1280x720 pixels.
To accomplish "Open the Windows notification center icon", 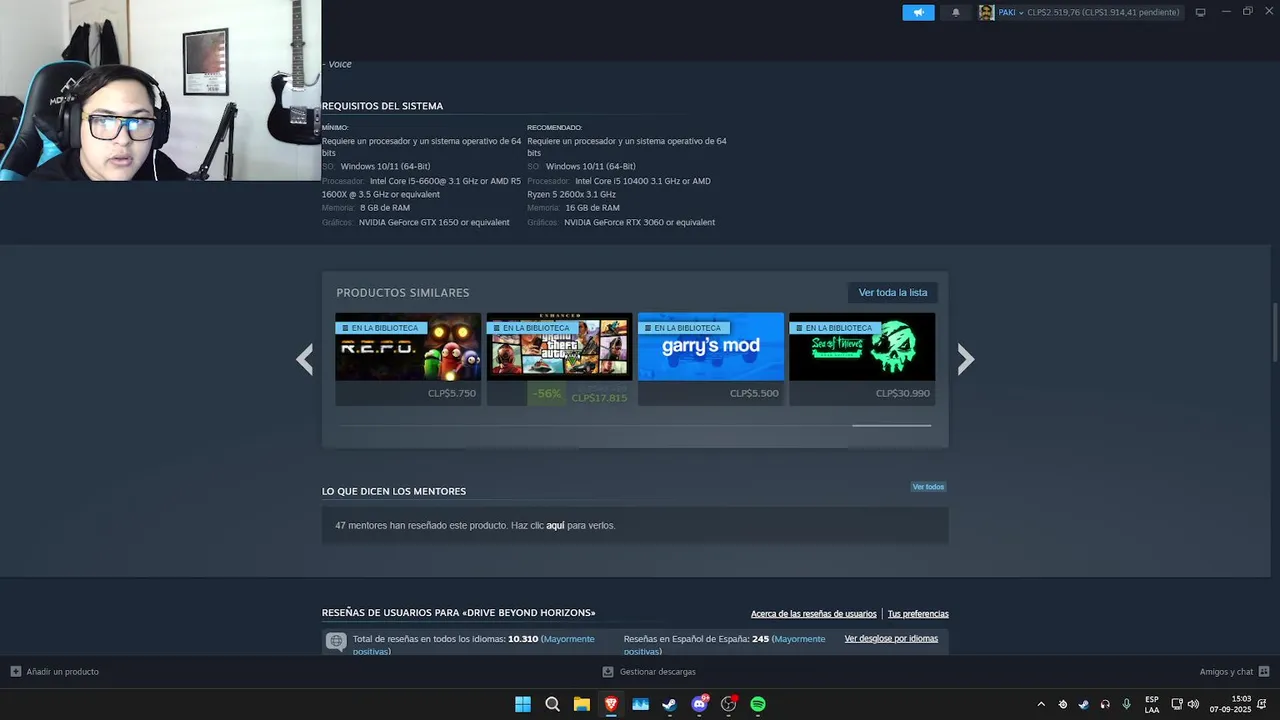I will tap(1262, 704).
